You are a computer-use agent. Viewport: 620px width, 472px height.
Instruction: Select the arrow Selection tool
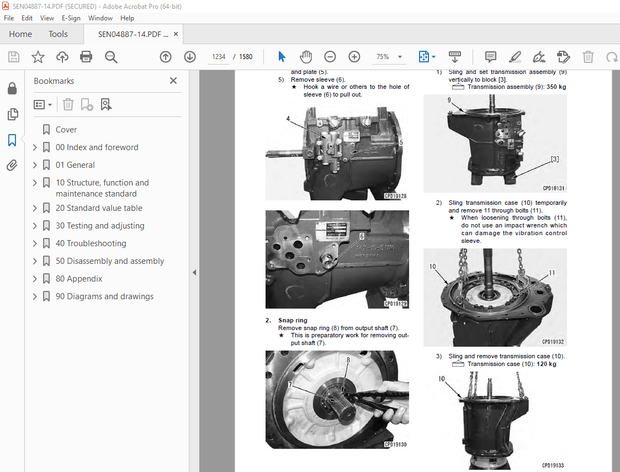(282, 57)
